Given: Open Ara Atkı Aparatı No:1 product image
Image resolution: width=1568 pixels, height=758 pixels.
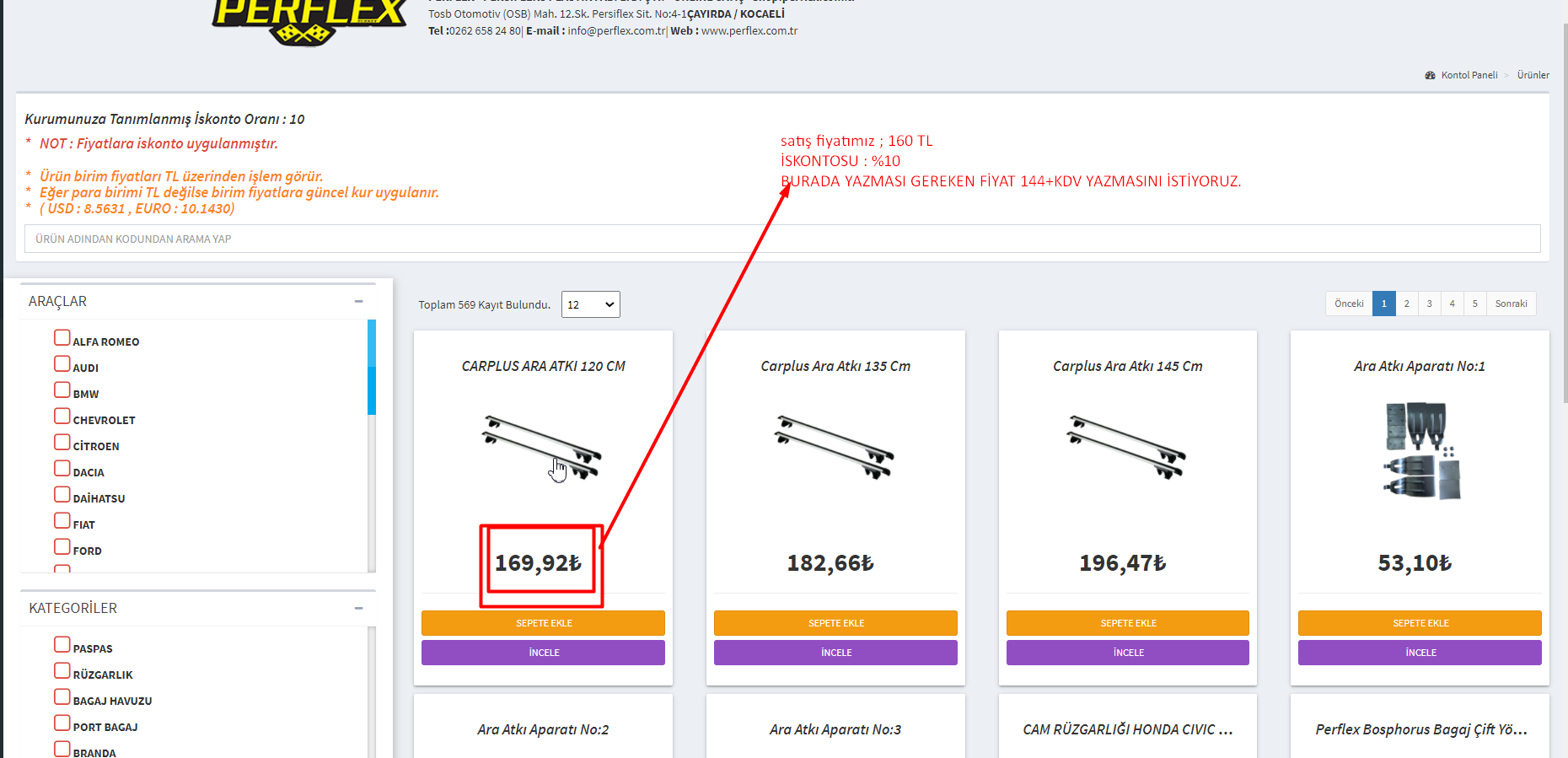Looking at the screenshot, I should point(1420,451).
